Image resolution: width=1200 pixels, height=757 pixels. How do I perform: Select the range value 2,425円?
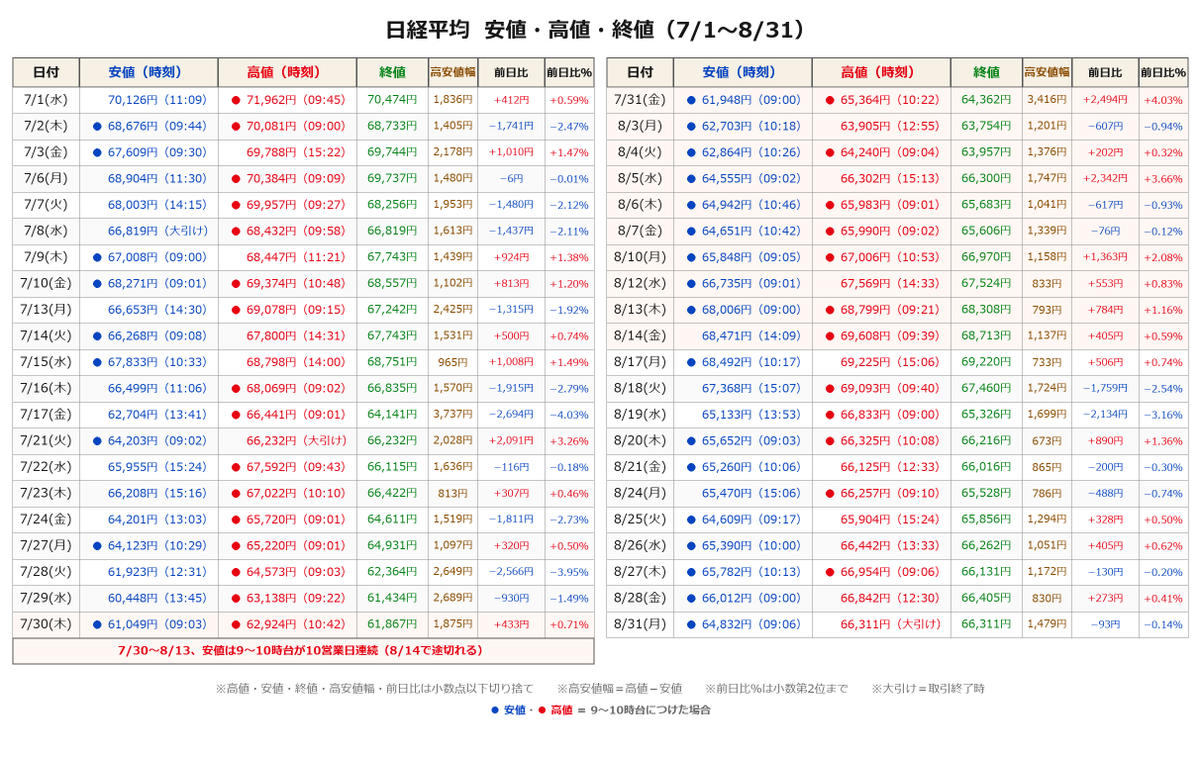pos(453,309)
